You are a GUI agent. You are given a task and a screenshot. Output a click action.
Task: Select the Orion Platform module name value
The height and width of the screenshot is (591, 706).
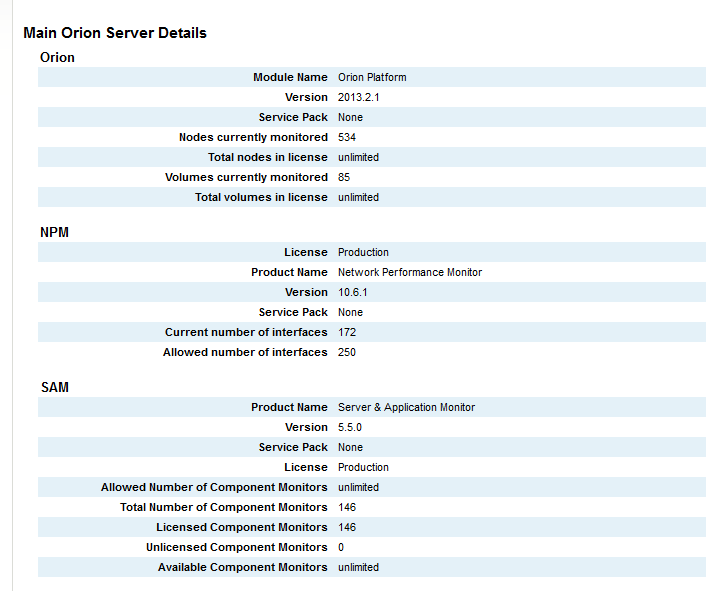[372, 77]
